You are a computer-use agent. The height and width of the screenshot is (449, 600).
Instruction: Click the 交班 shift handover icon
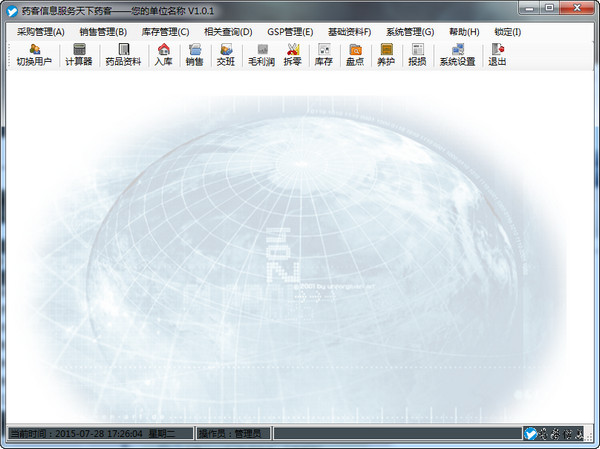[x=226, y=55]
